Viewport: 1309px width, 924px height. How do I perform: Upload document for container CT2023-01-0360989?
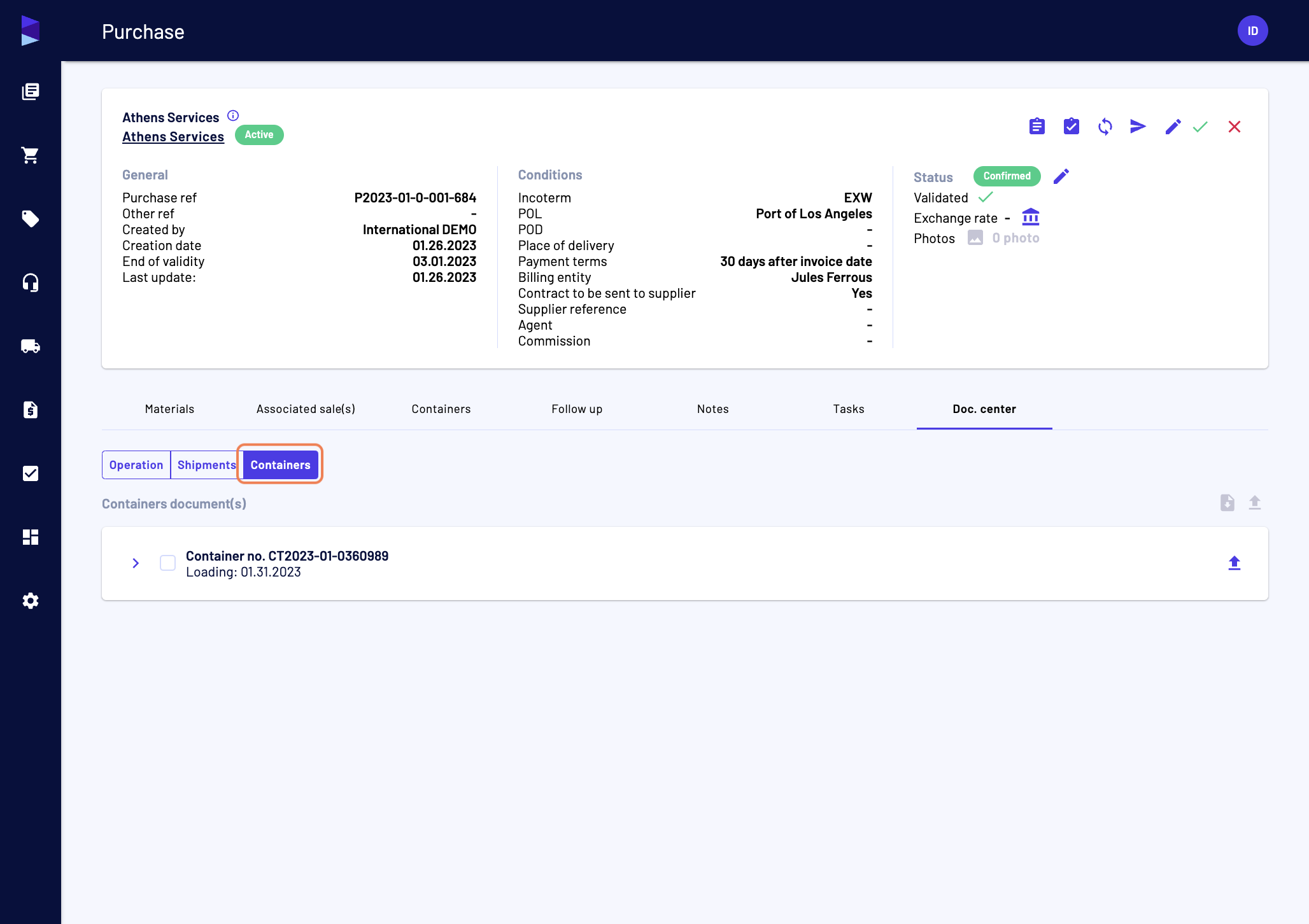(1235, 563)
